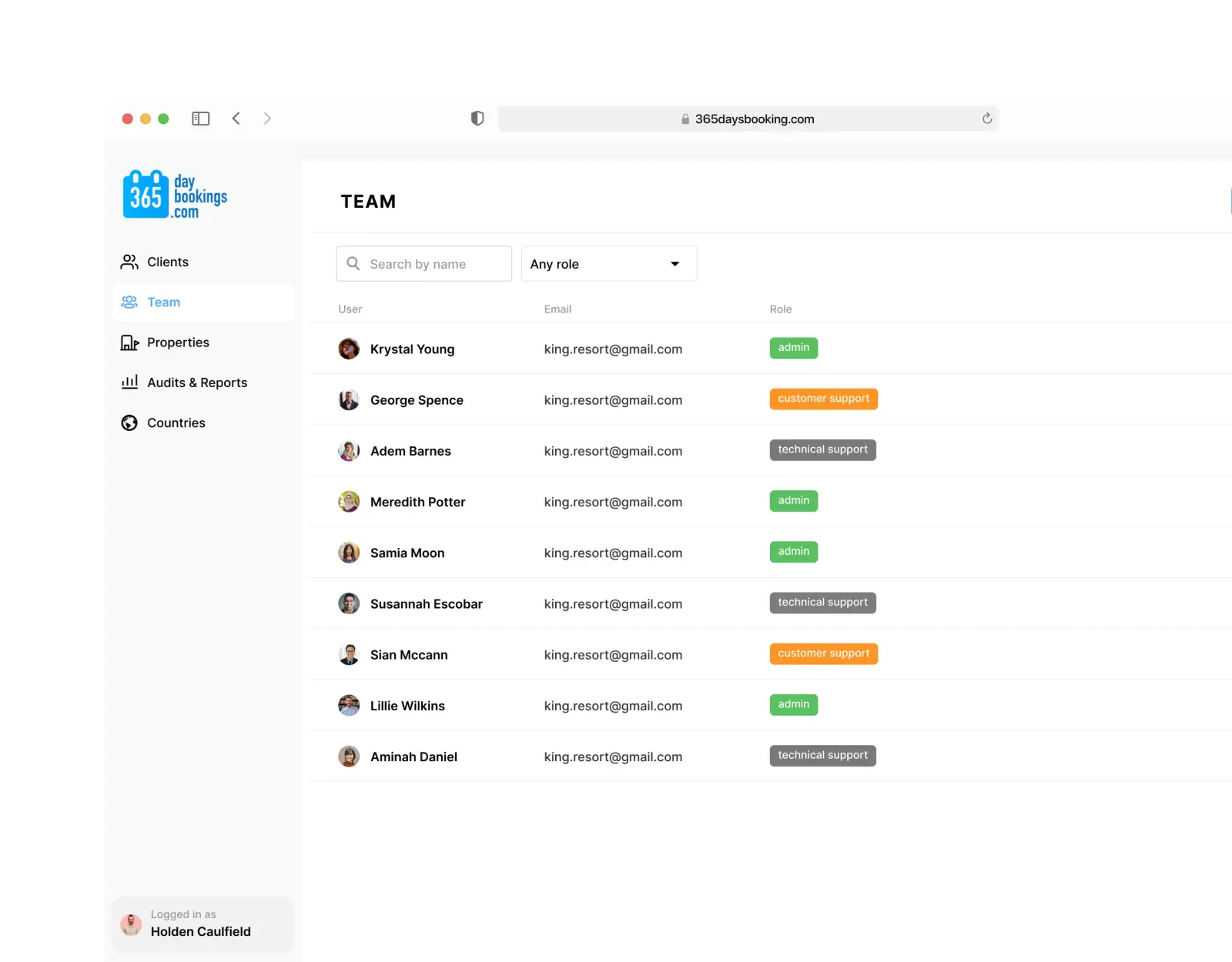1232x962 pixels.
Task: Click the Role column header
Action: pos(781,309)
